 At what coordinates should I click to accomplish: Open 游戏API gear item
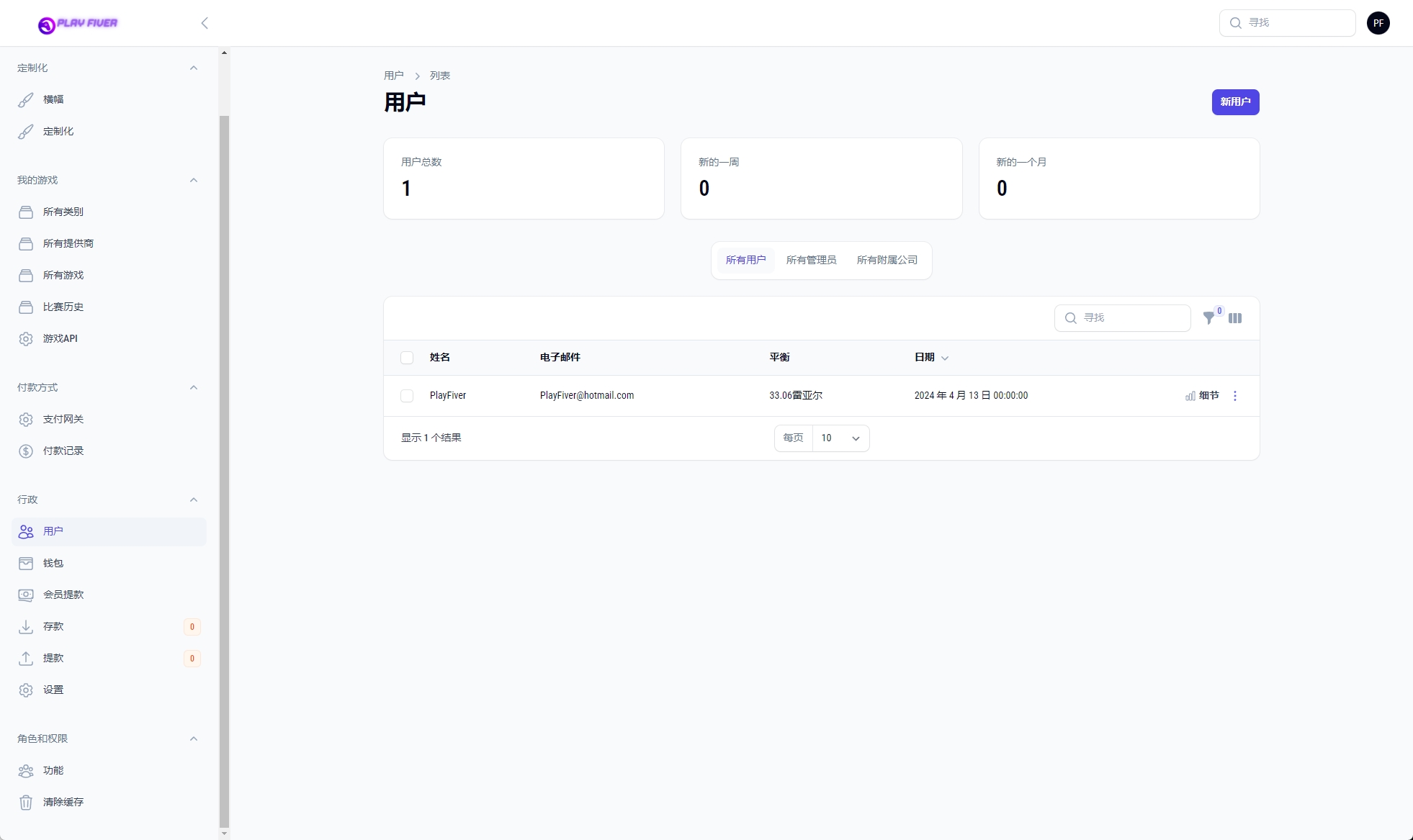pos(60,338)
